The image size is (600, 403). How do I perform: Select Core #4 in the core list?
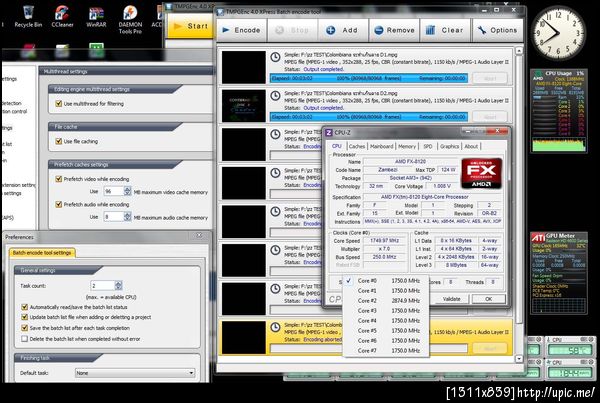click(x=386, y=320)
